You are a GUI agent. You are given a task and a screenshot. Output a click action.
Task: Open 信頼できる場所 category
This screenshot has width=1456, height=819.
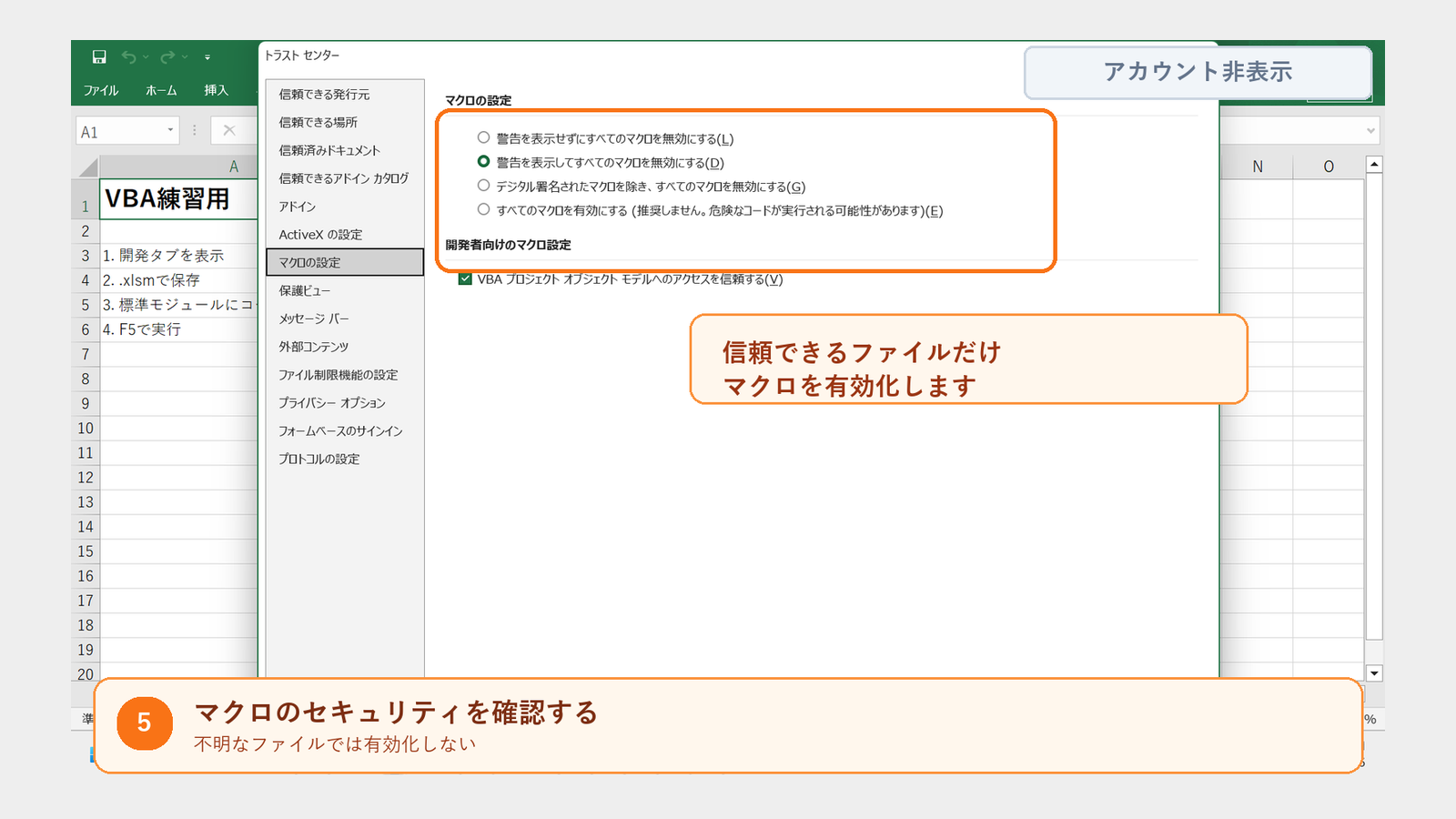tap(345, 122)
